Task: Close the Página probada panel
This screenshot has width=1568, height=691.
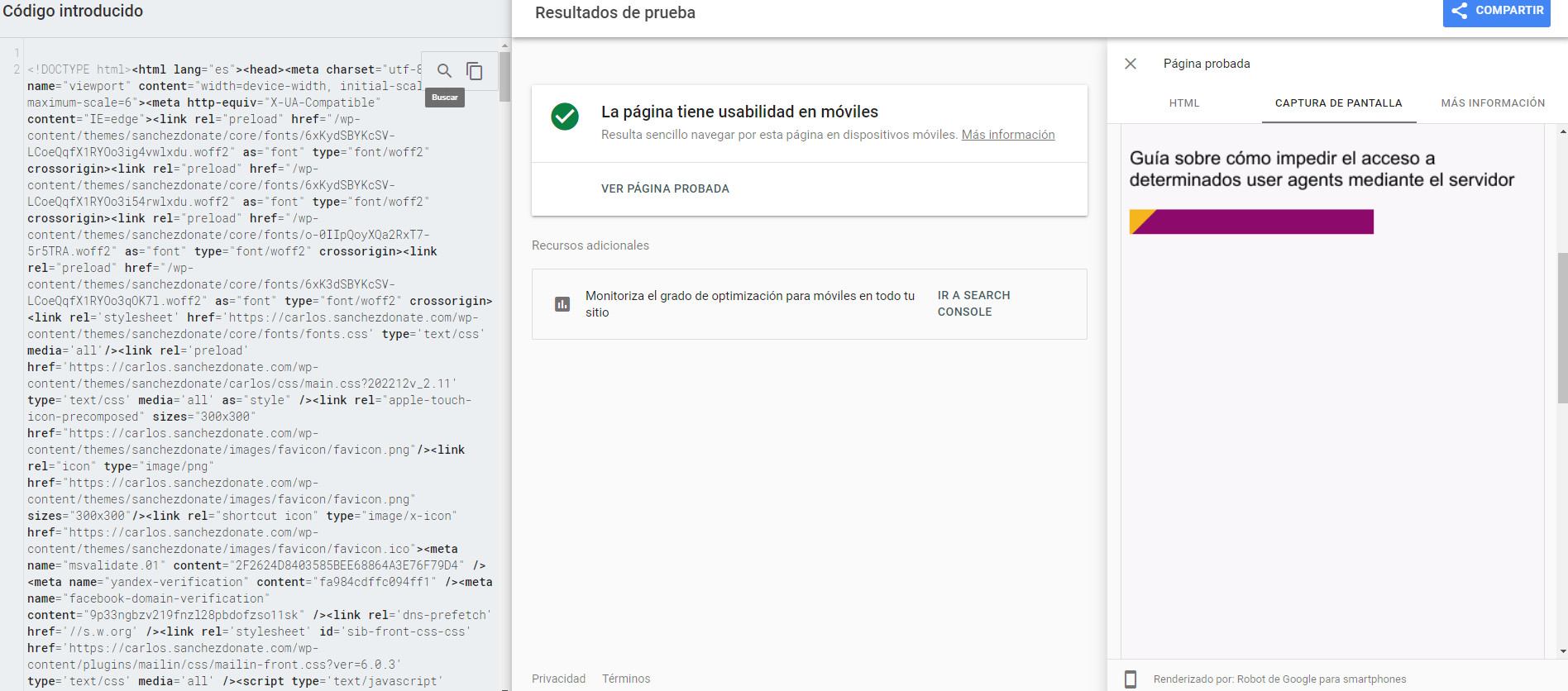Action: [1131, 64]
